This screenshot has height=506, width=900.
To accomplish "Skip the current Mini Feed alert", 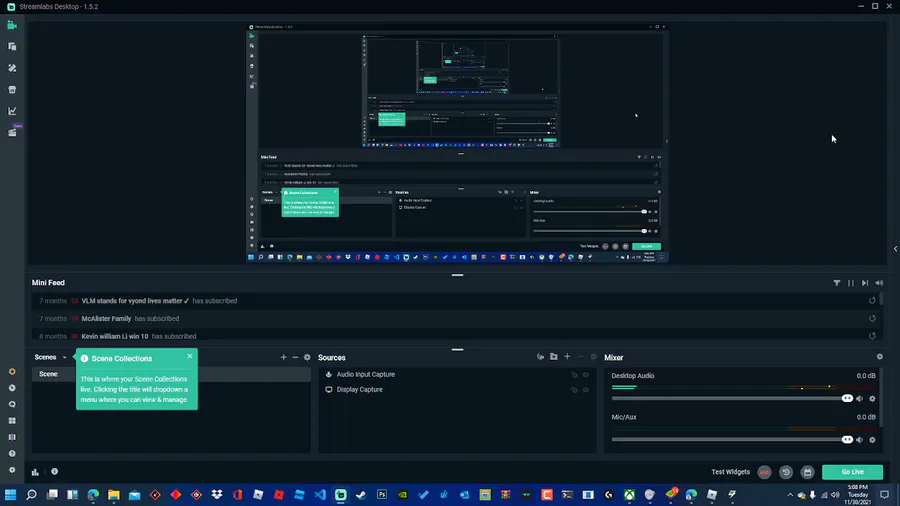I will [865, 283].
